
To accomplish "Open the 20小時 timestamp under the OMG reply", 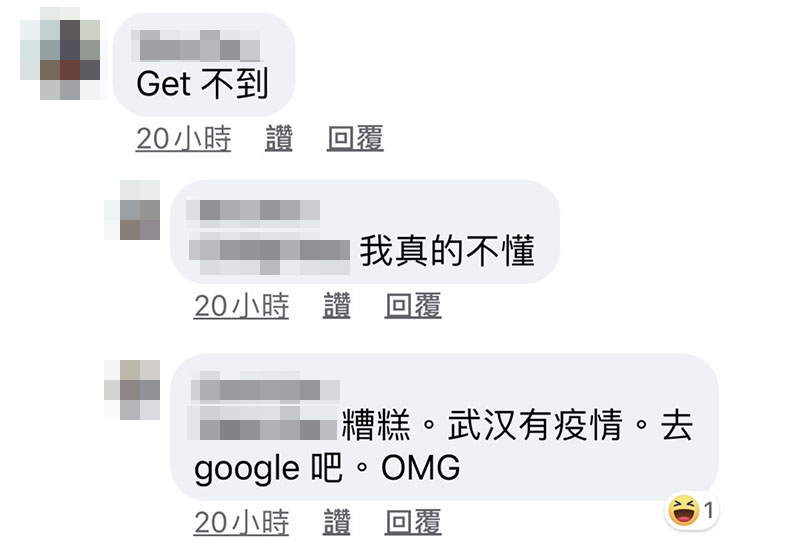I will [x=241, y=522].
